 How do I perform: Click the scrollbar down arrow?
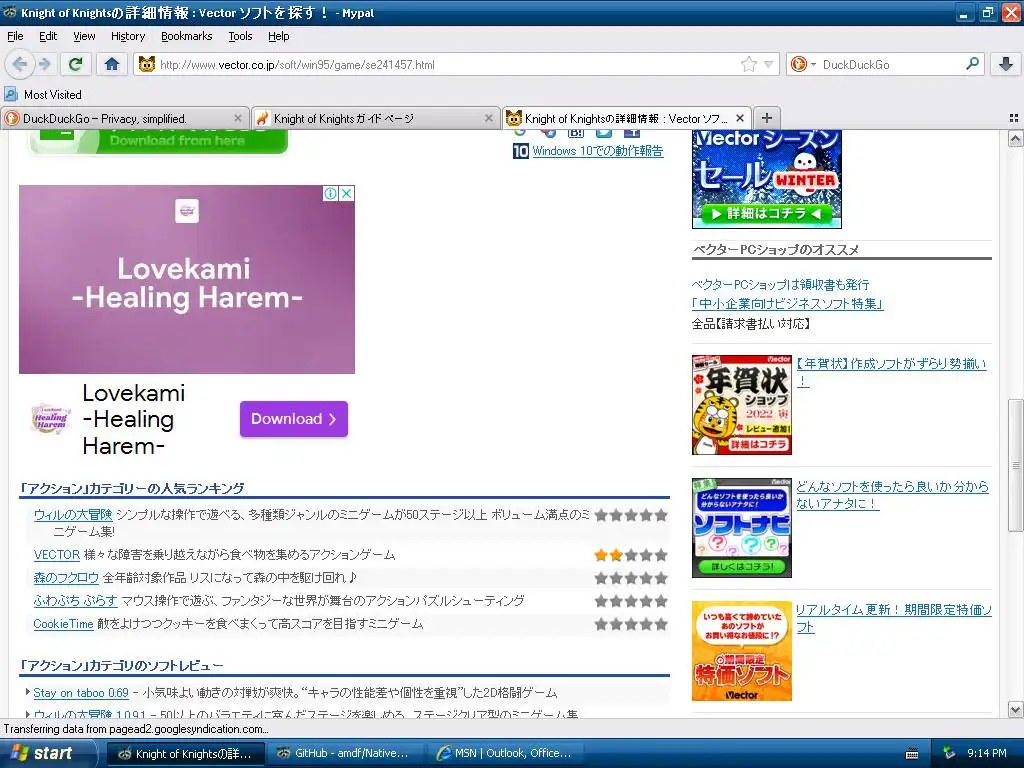pyautogui.click(x=1015, y=709)
